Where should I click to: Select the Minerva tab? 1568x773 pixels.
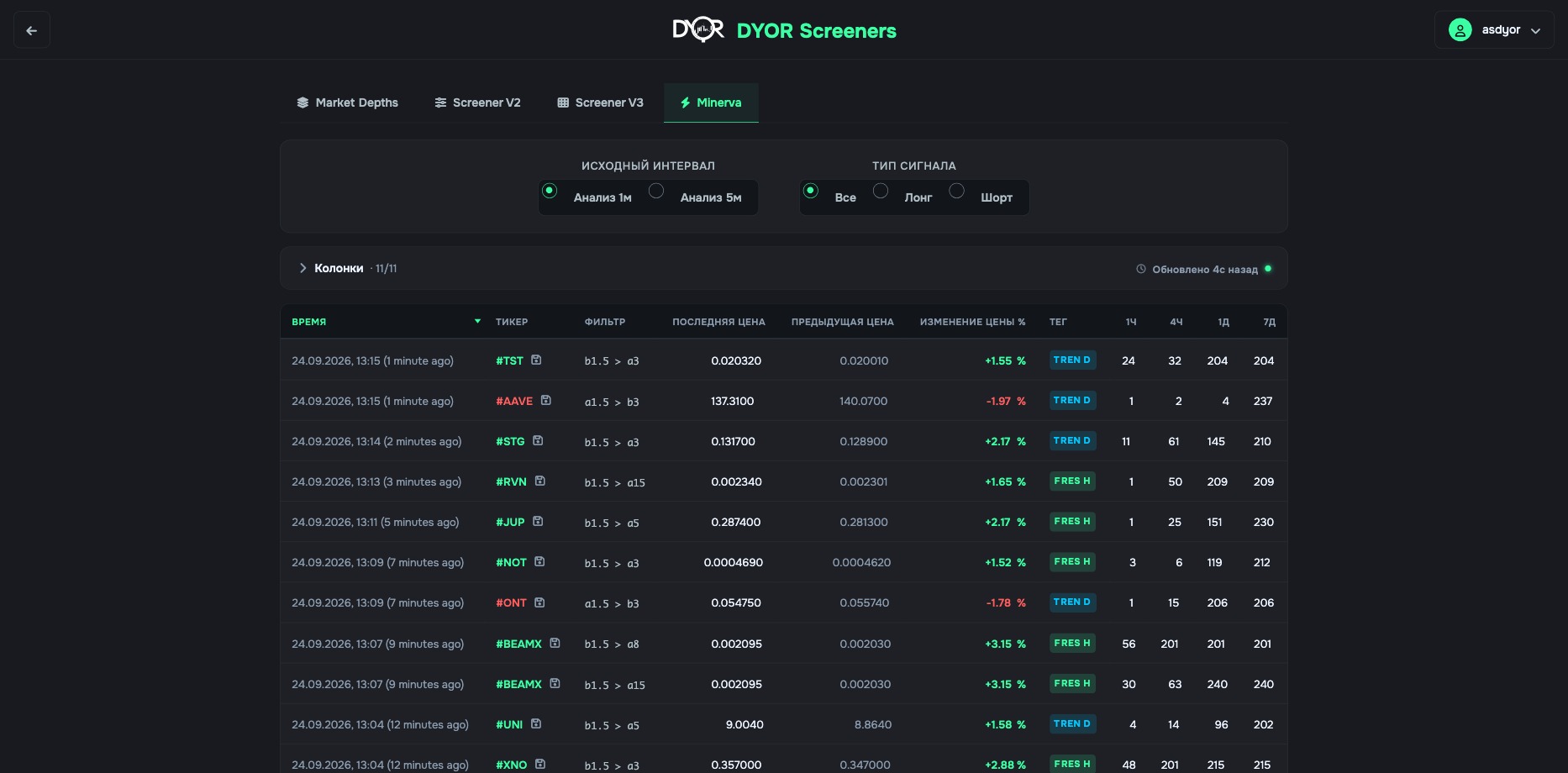click(711, 103)
